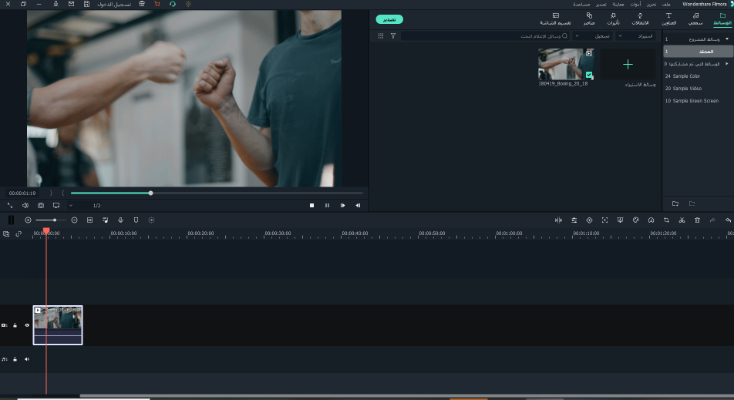The width and height of the screenshot is (734, 400).
Task: Click the microphone voiceover record icon
Action: click(120, 220)
